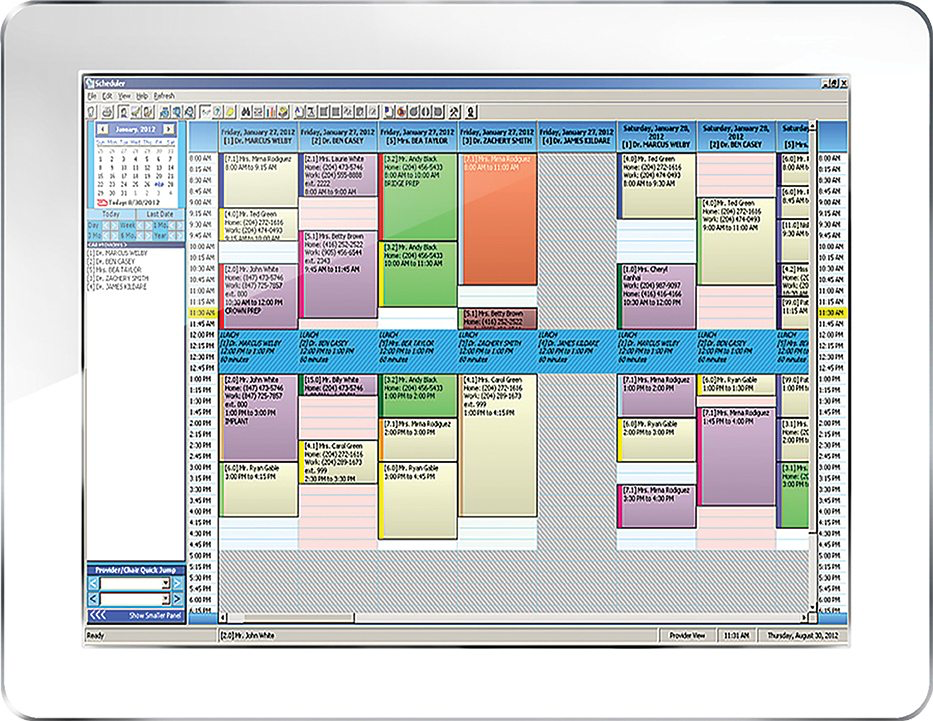Click the Refresh menu item
This screenshot has width=933, height=721.
164,96
